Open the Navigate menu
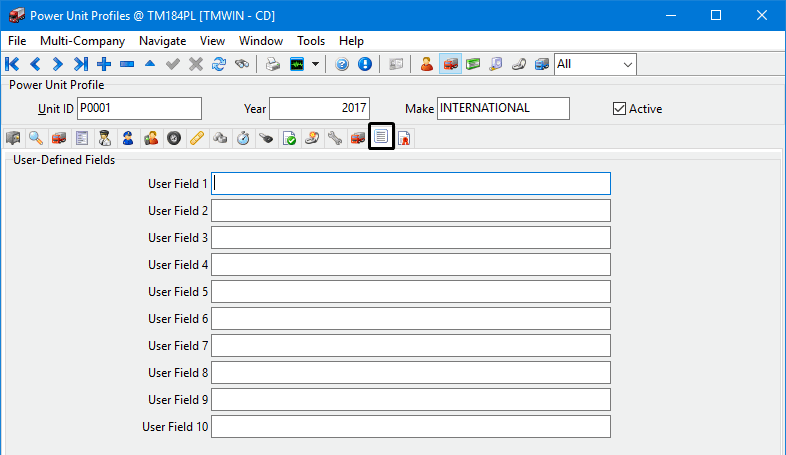This screenshot has height=455, width=786. [x=162, y=41]
